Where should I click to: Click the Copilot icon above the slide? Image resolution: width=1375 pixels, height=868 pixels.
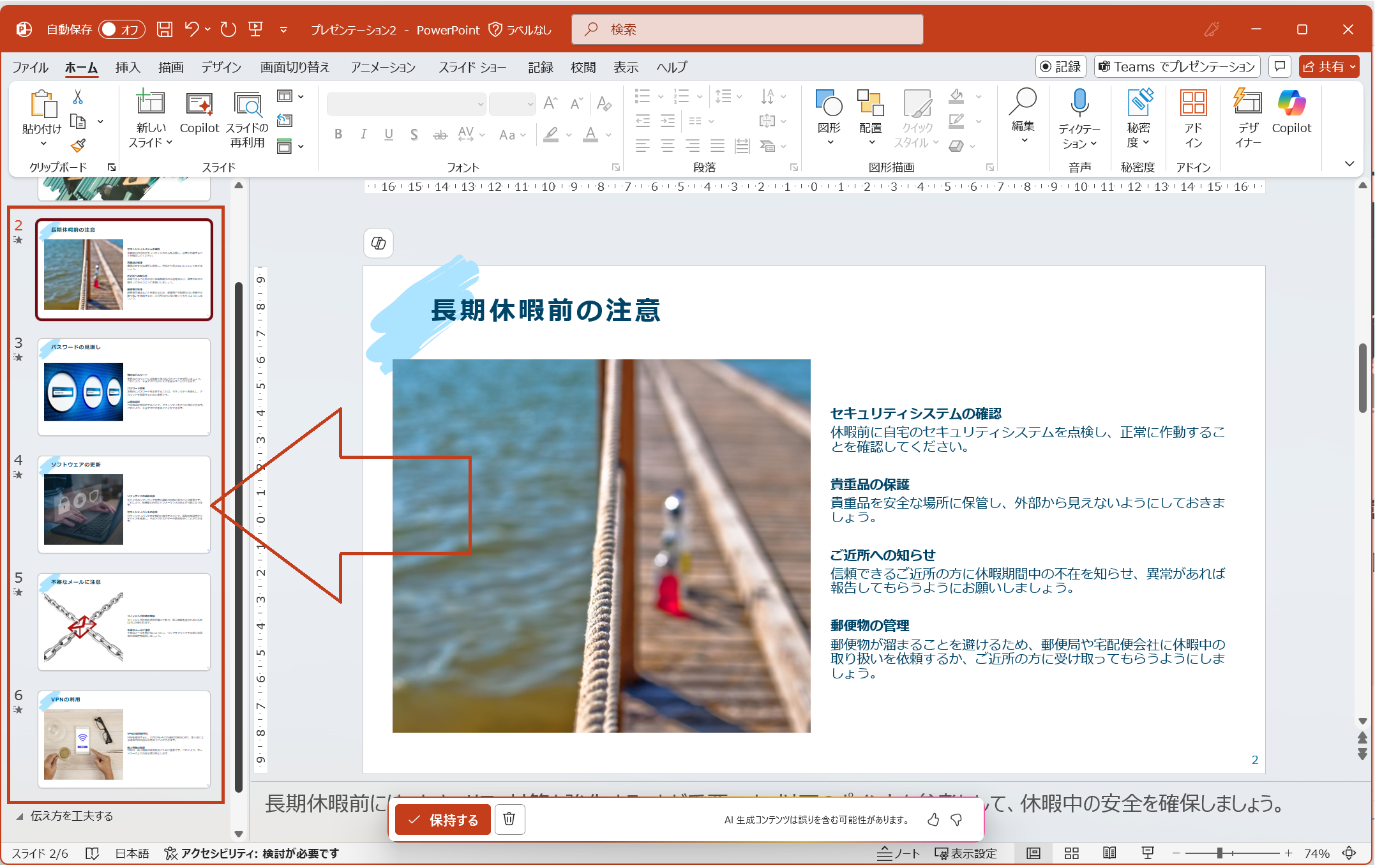click(x=379, y=243)
